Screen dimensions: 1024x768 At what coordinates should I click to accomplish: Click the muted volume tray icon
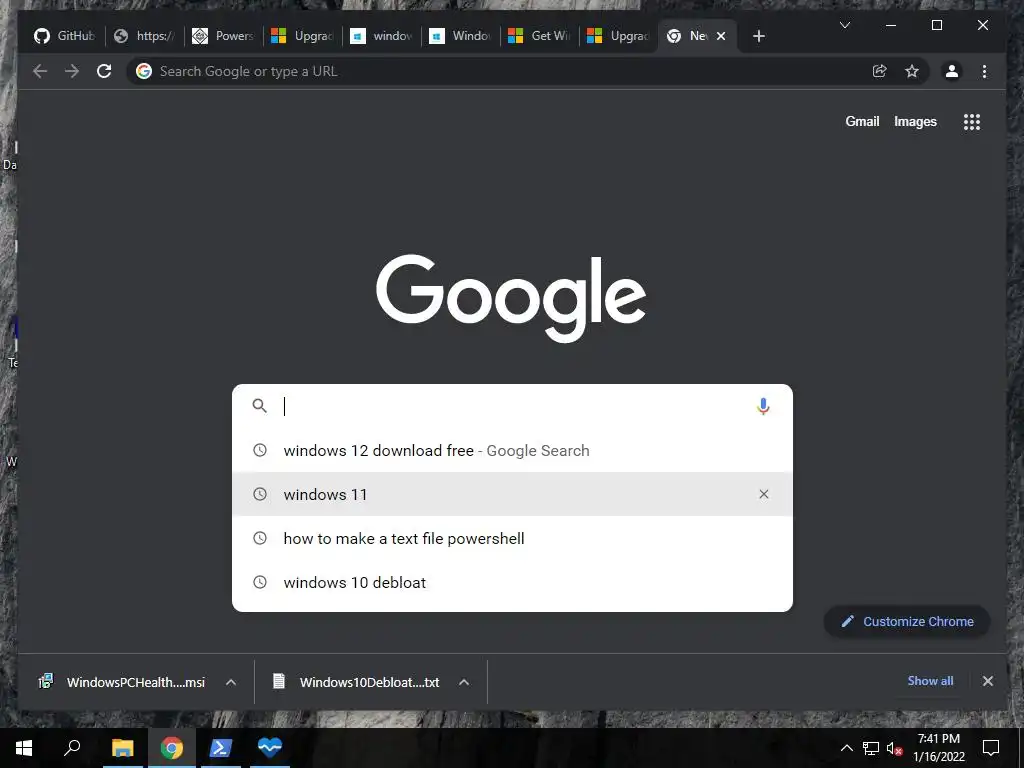894,748
